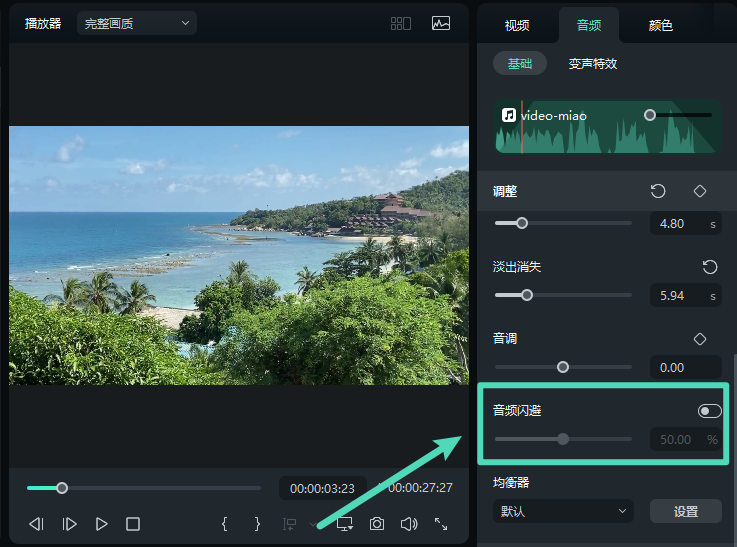Step back one frame
Viewport: 737px width, 547px height.
pyautogui.click(x=37, y=524)
